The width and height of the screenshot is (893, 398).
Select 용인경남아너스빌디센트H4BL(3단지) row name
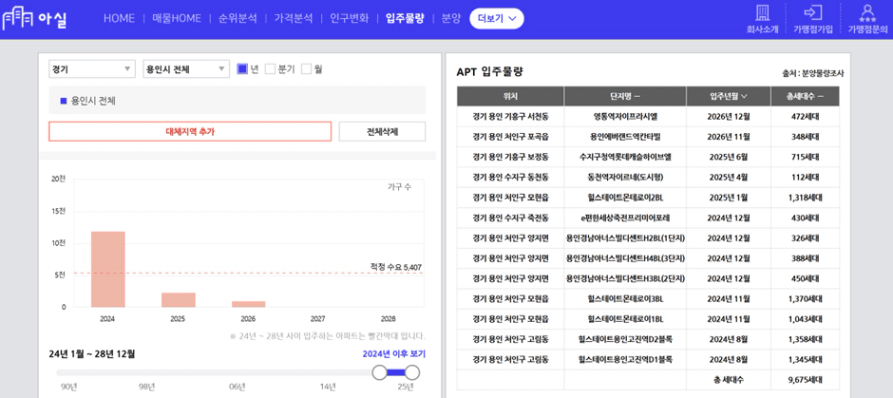point(625,258)
